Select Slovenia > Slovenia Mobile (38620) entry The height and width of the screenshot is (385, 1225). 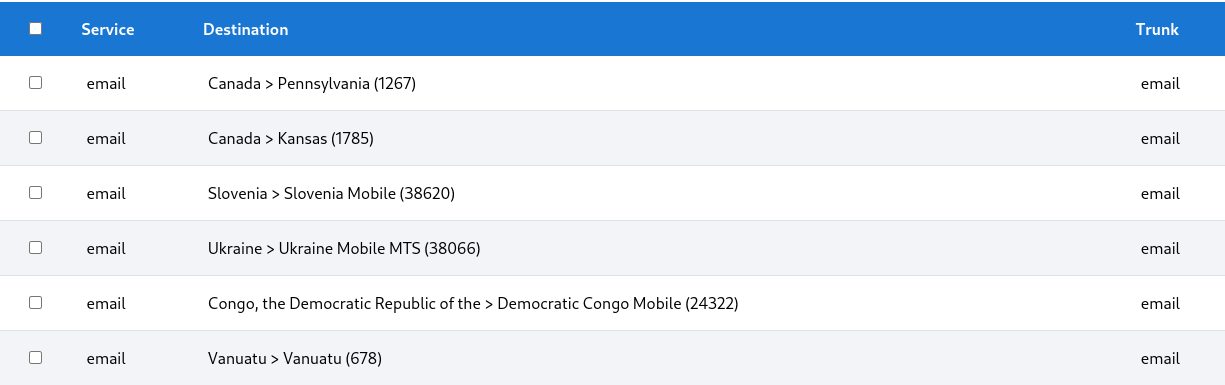point(331,194)
